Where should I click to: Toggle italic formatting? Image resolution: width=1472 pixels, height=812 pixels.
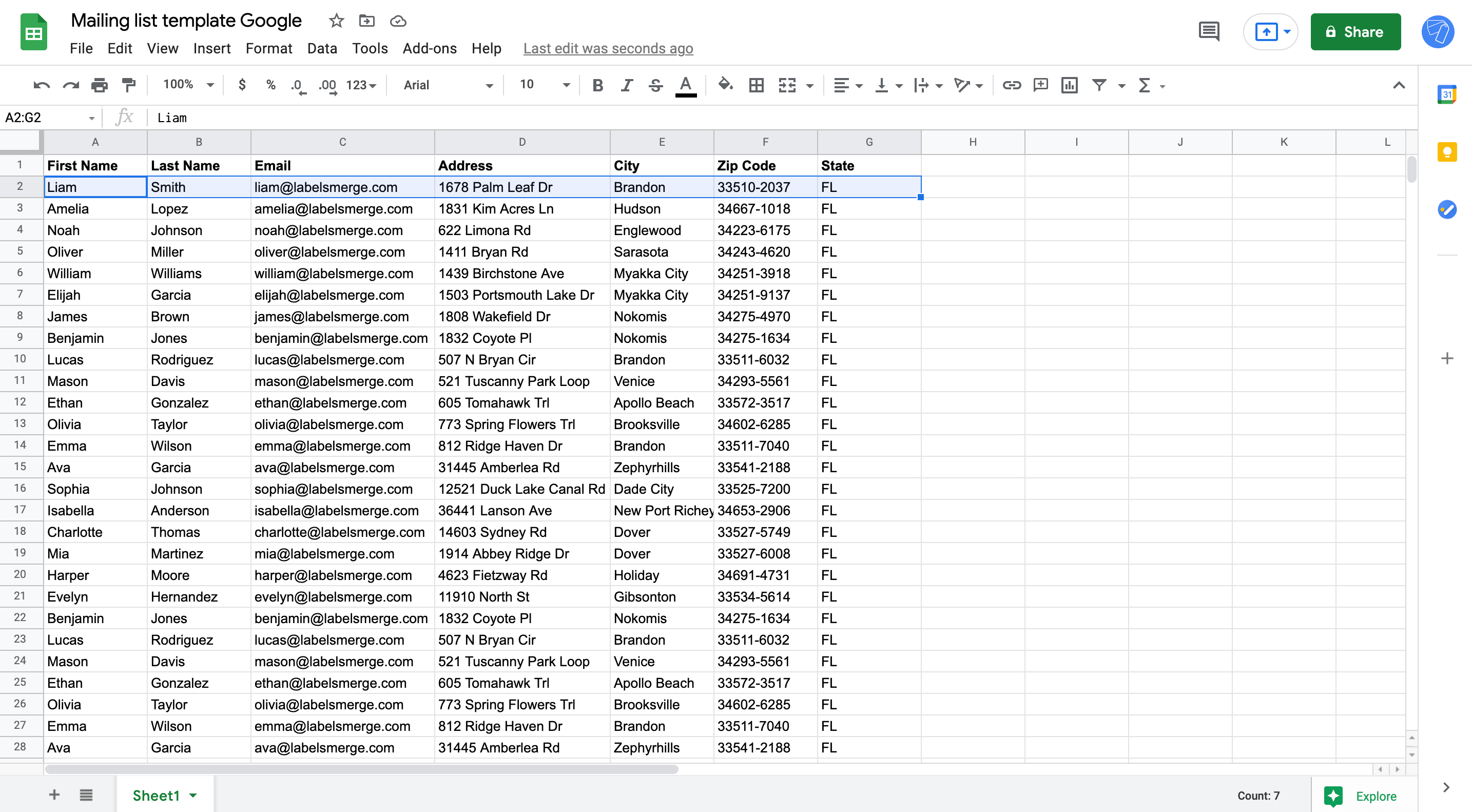pos(626,85)
